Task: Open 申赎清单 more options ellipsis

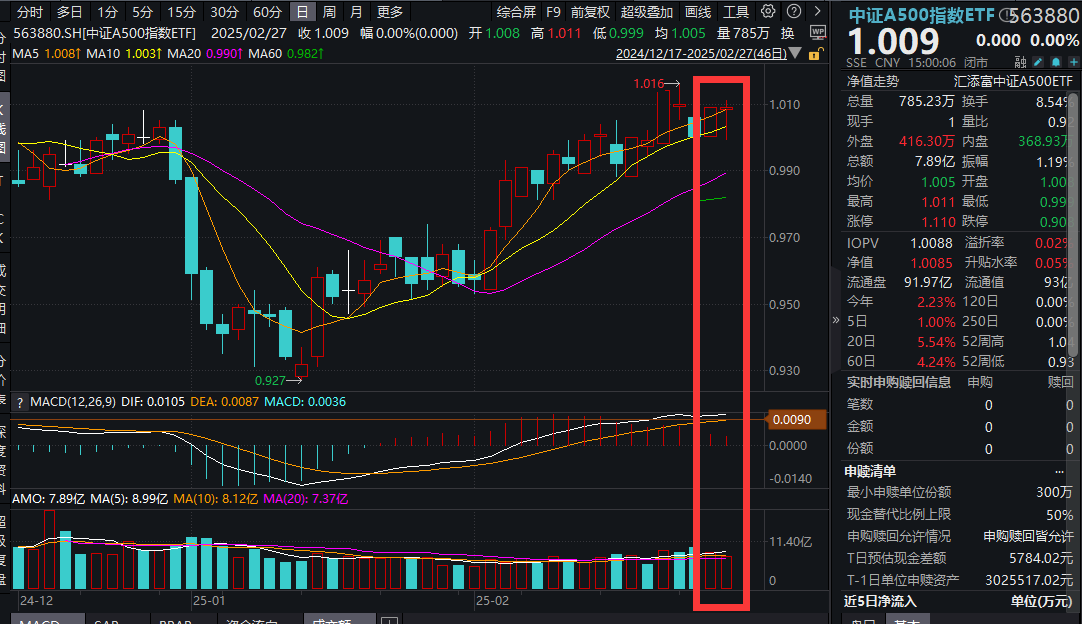Action: (x=1059, y=471)
